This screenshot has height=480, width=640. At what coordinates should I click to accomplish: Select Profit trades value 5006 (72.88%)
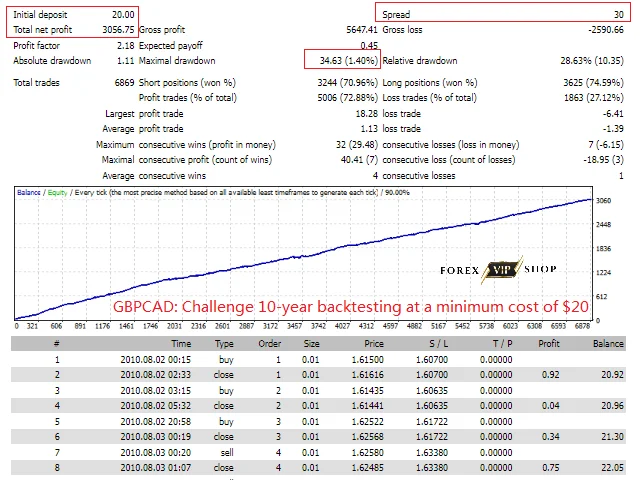(x=347, y=98)
